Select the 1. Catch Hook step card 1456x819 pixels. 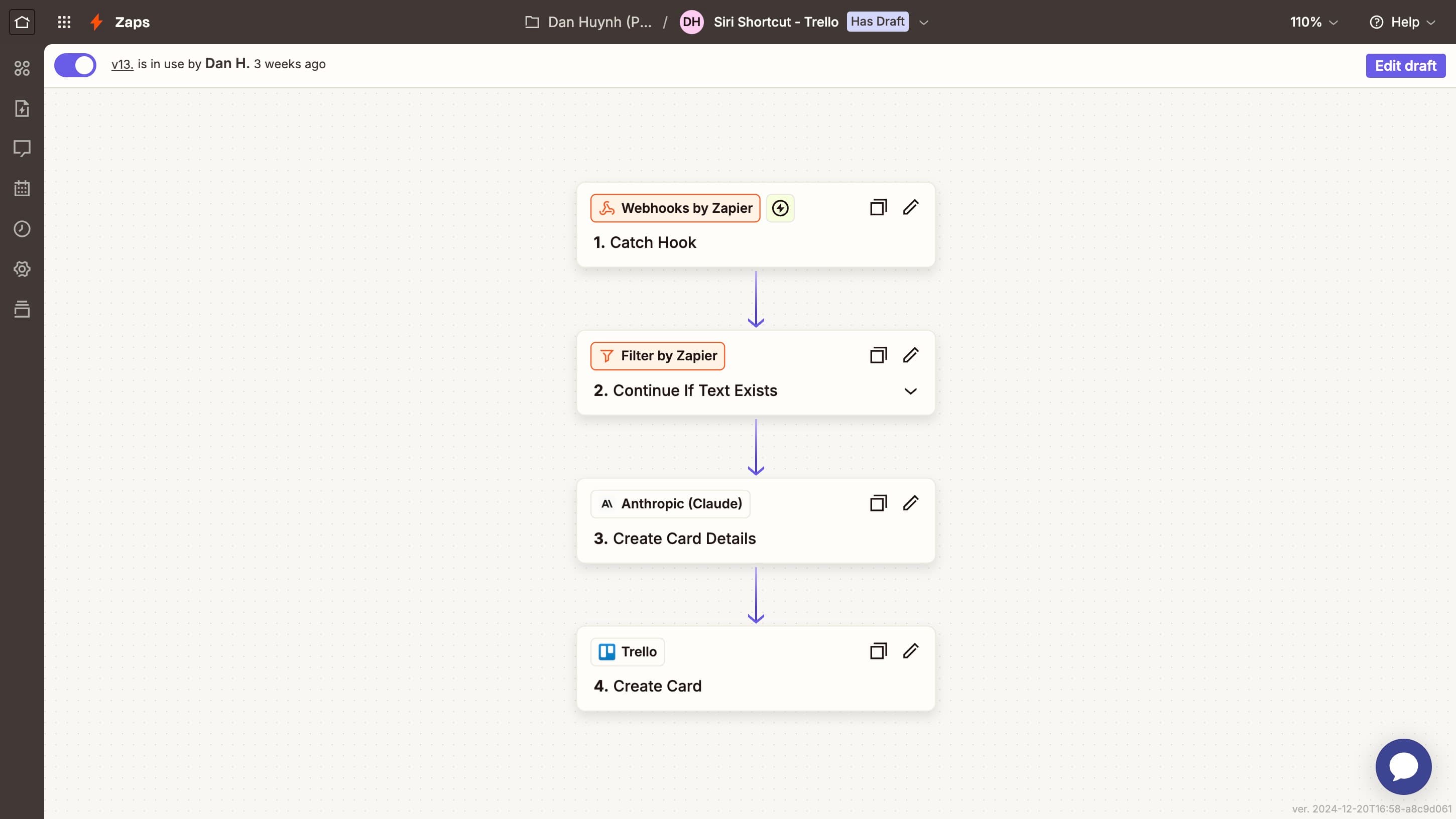coord(756,225)
